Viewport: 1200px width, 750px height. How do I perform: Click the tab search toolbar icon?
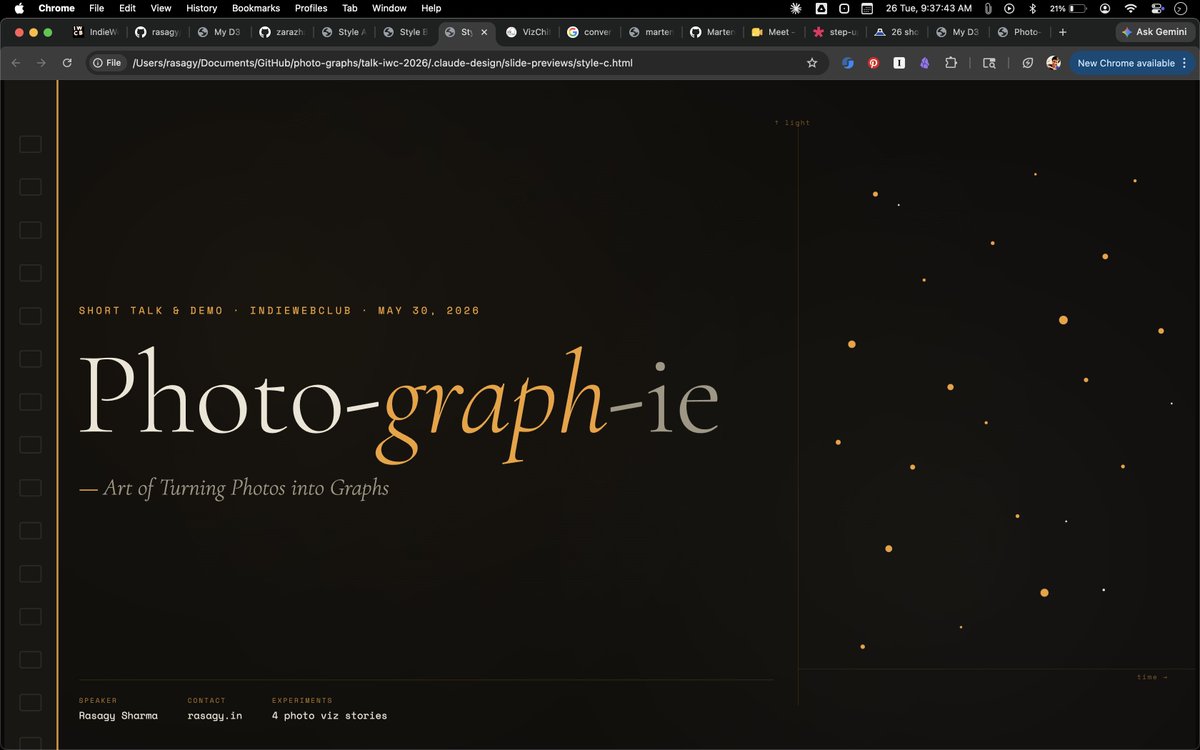point(989,63)
